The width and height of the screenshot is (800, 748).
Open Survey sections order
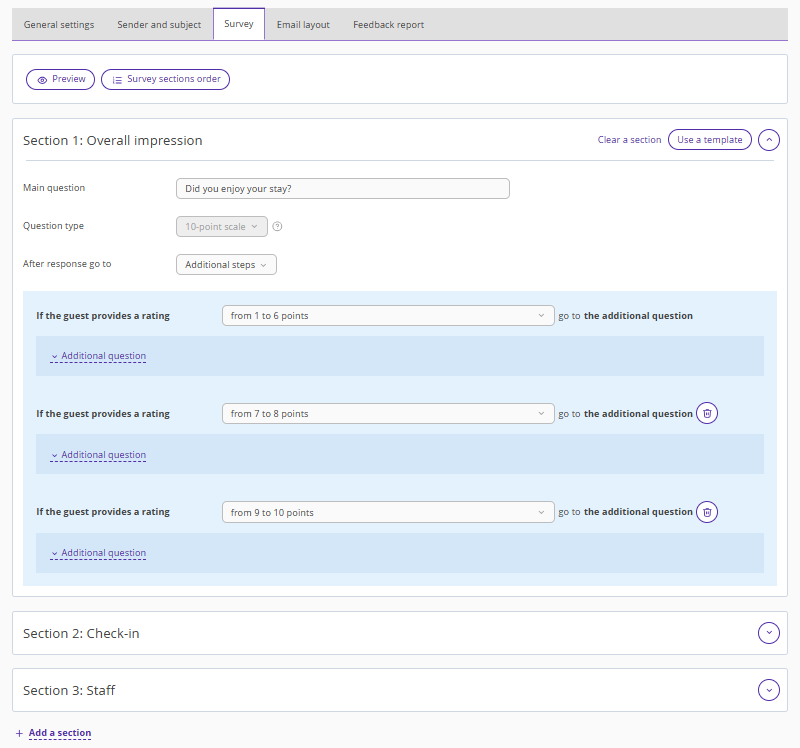point(166,80)
